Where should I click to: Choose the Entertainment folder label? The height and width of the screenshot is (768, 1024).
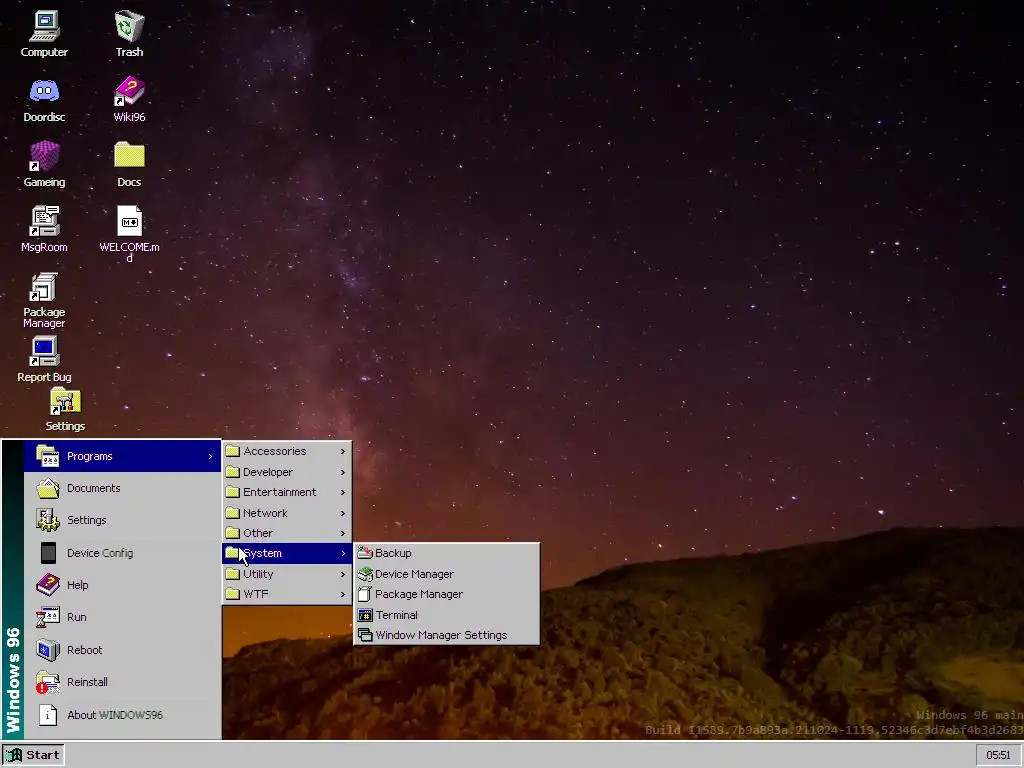[280, 492]
